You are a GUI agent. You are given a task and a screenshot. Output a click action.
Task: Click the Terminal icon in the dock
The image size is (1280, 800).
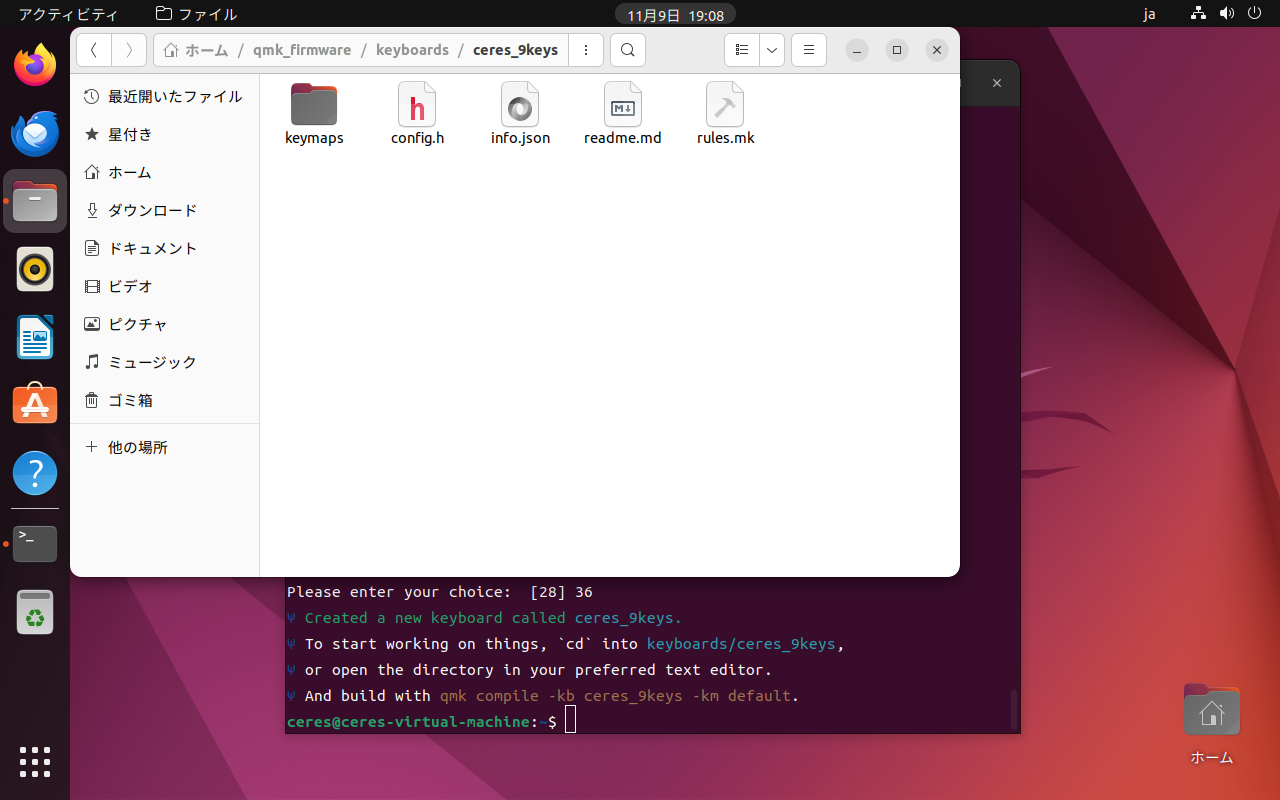click(x=35, y=543)
